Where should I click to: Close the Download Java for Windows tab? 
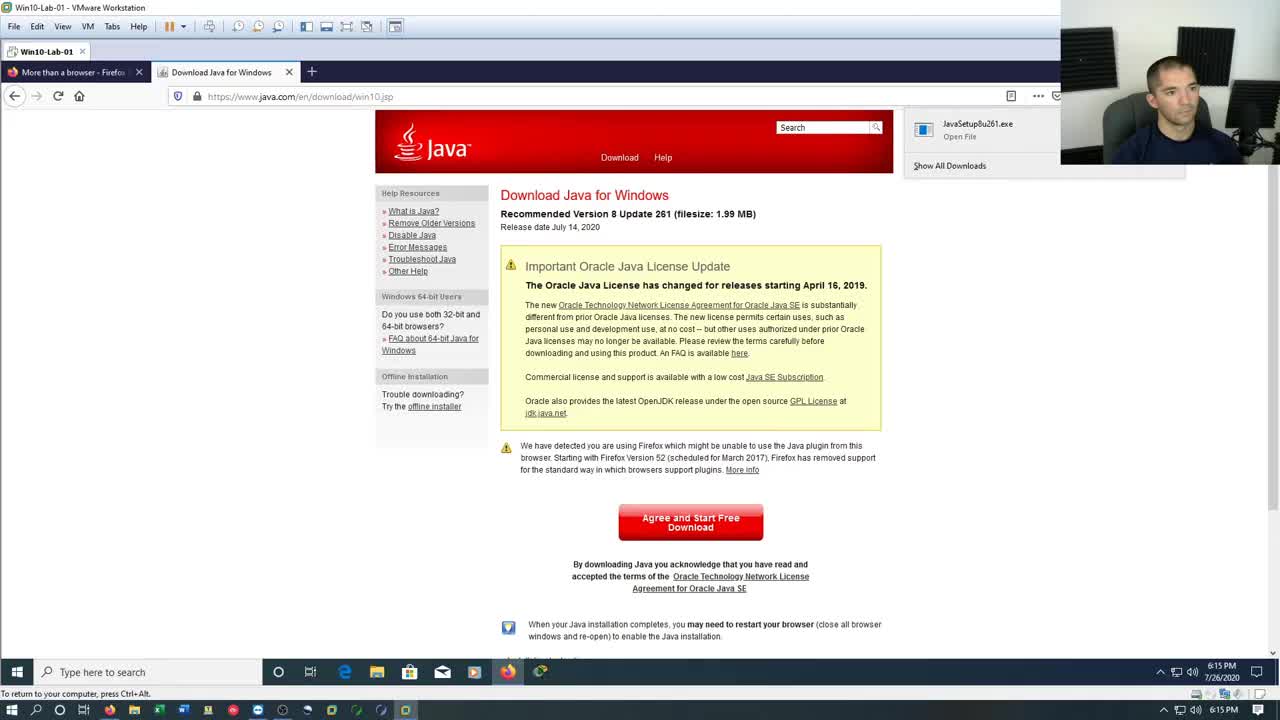(x=289, y=72)
